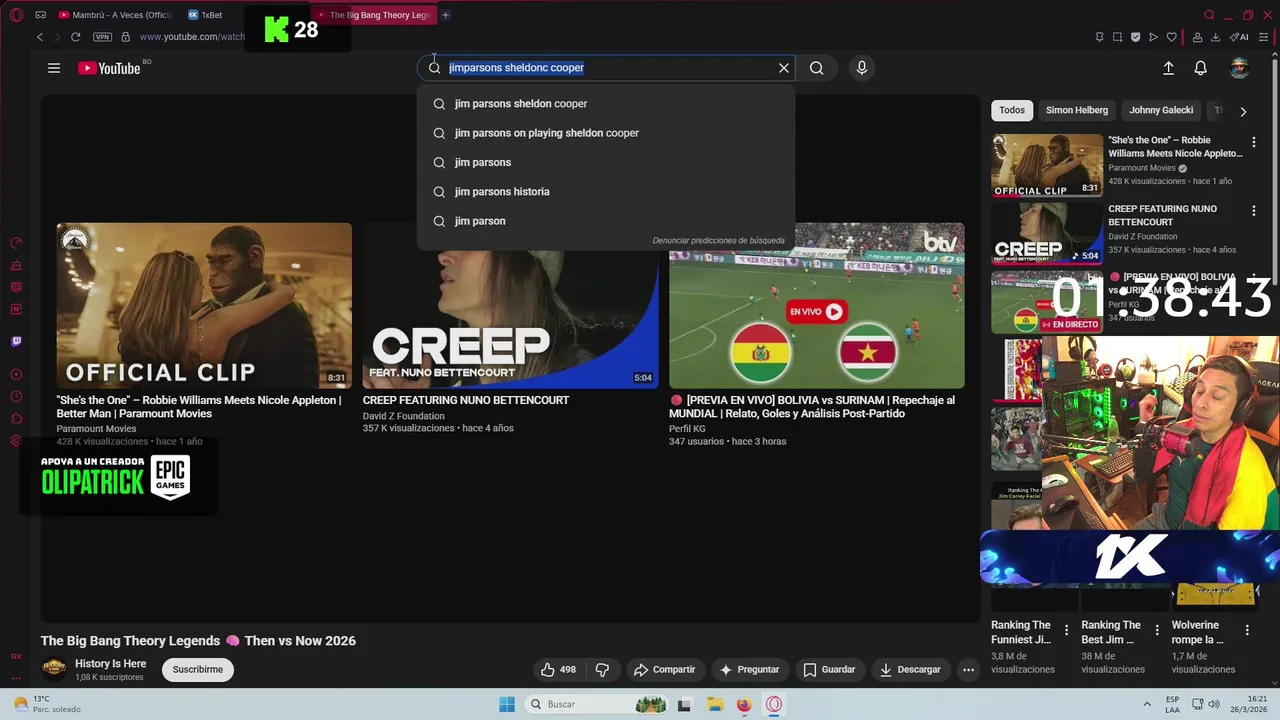Open the Opera GX main menu logo

(x=16, y=15)
